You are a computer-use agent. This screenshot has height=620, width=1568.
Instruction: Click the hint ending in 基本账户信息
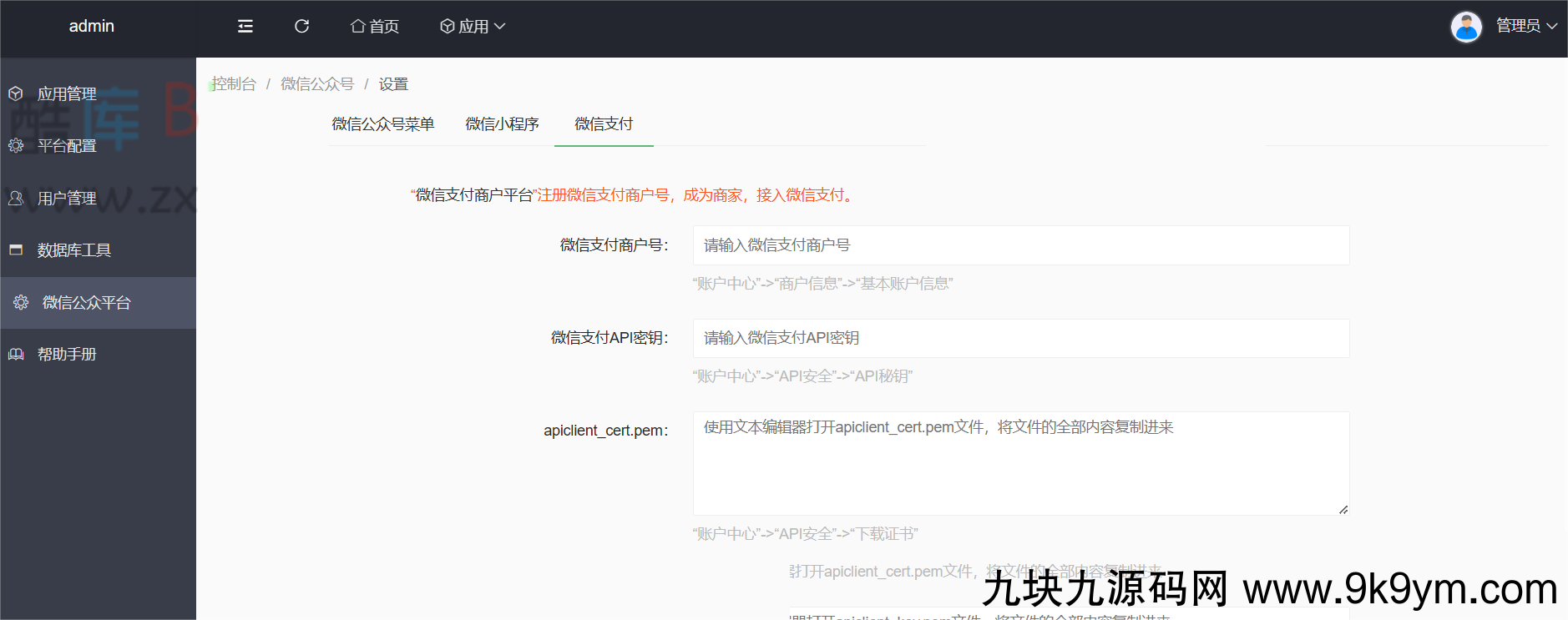pyautogui.click(x=822, y=284)
